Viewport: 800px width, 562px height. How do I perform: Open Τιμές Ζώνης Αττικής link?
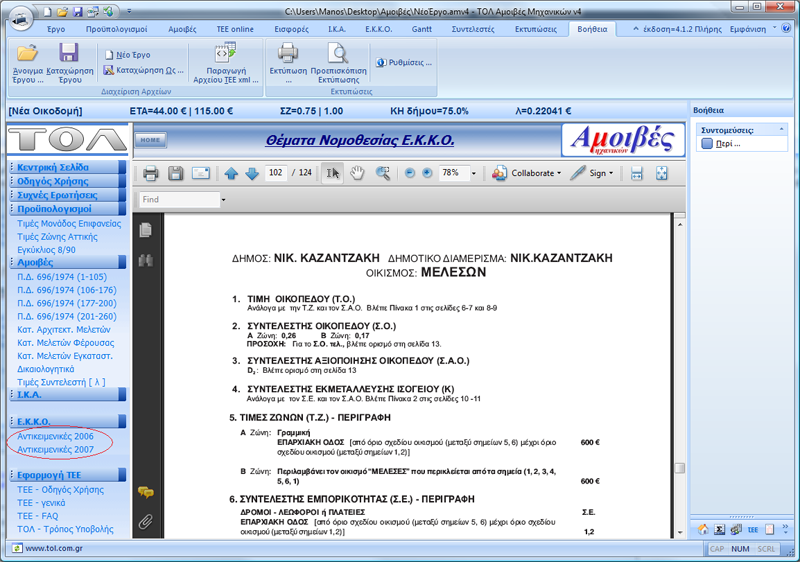(57, 237)
